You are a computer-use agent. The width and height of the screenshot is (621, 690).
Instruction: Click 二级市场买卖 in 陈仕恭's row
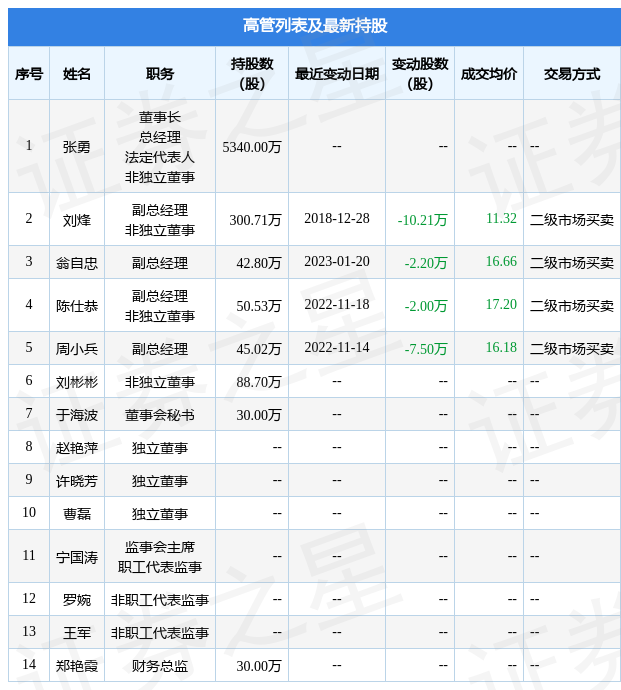tap(572, 306)
